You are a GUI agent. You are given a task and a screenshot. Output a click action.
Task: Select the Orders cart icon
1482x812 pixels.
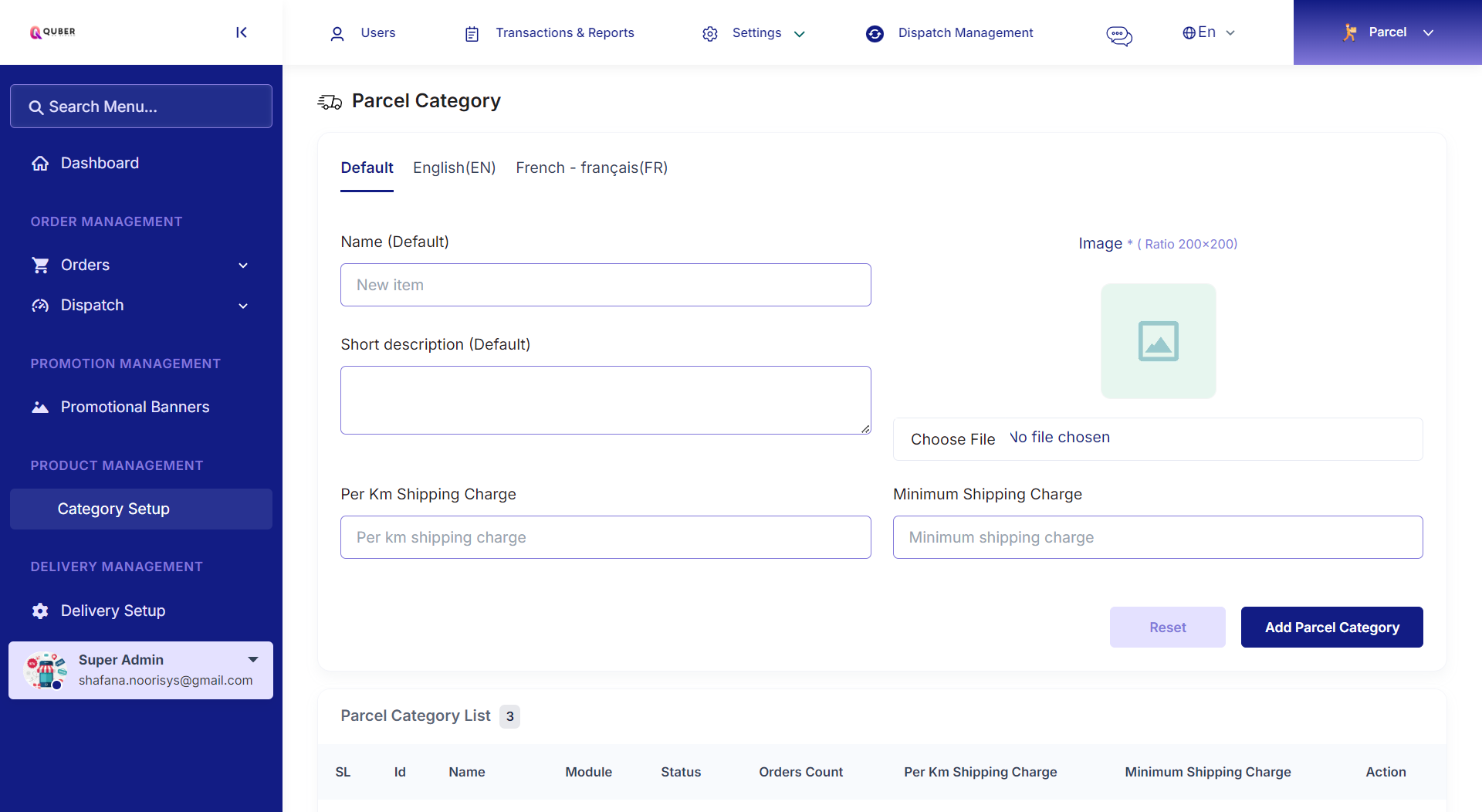(x=39, y=265)
